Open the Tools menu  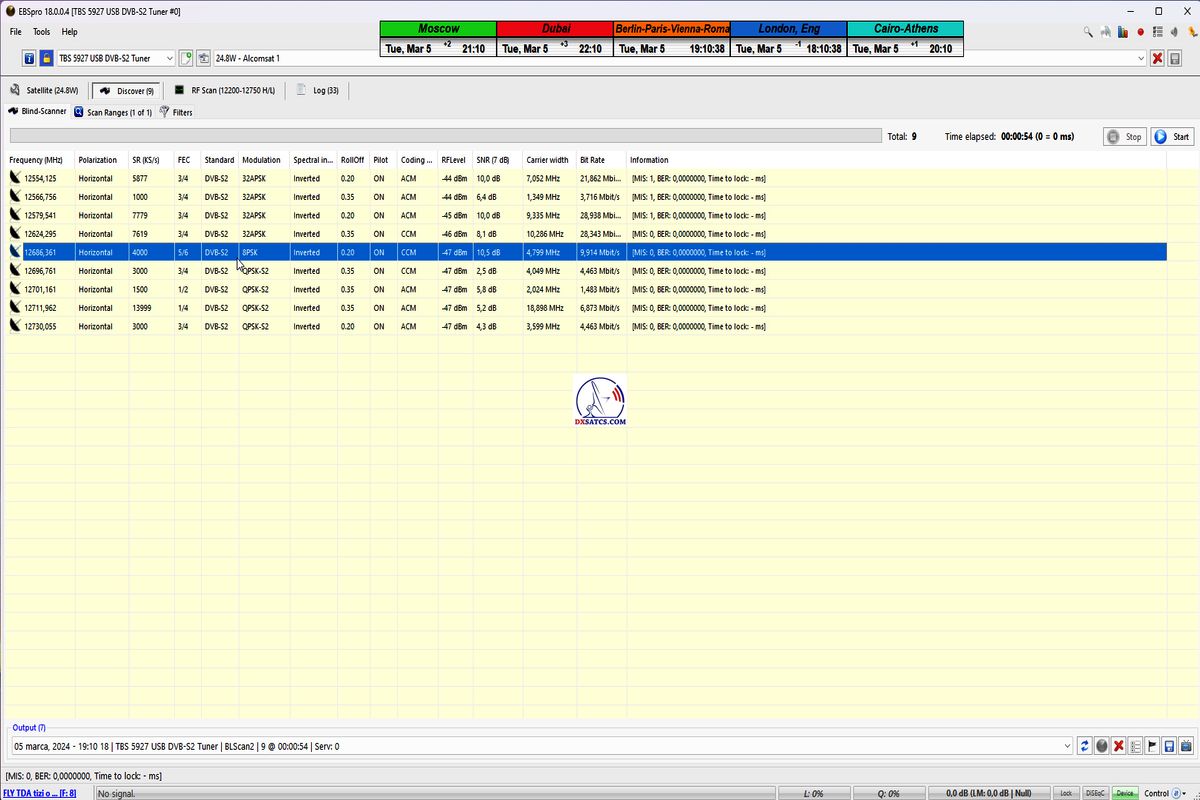41,32
